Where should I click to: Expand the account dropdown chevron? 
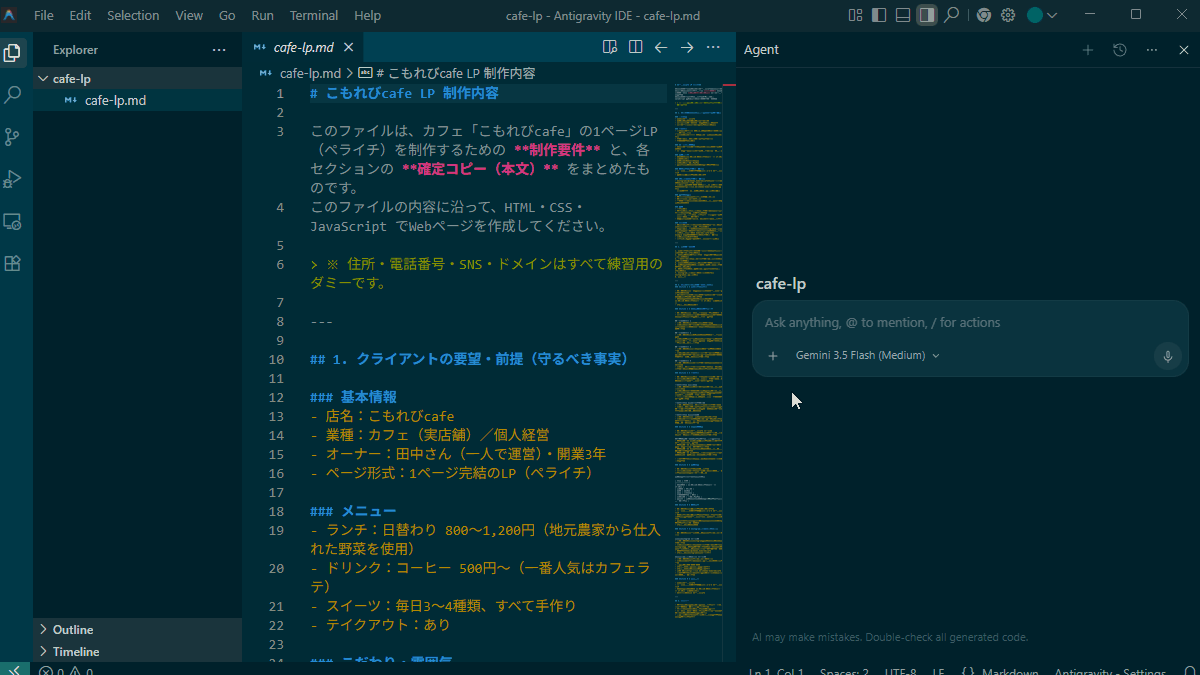pos(1052,15)
